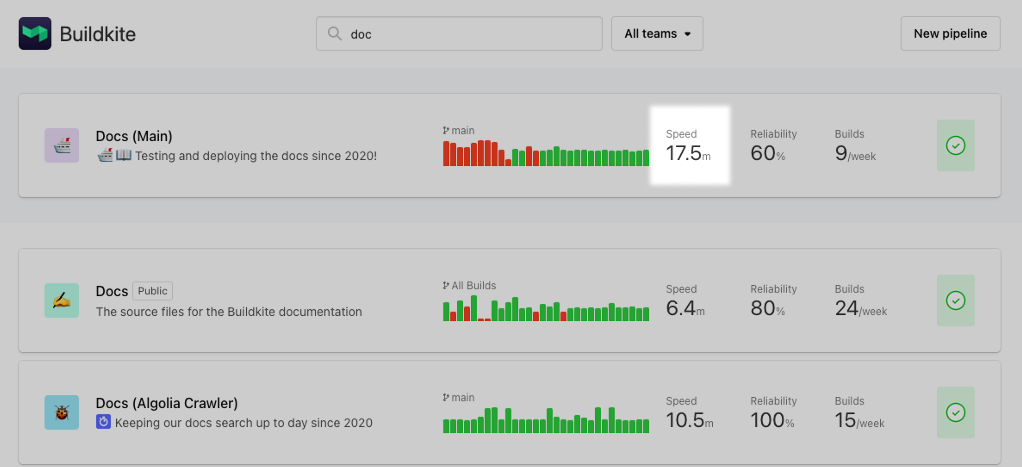This screenshot has height=467, width=1022.
Task: Open the Docs writing-hand pipeline icon
Action: pyautogui.click(x=62, y=301)
